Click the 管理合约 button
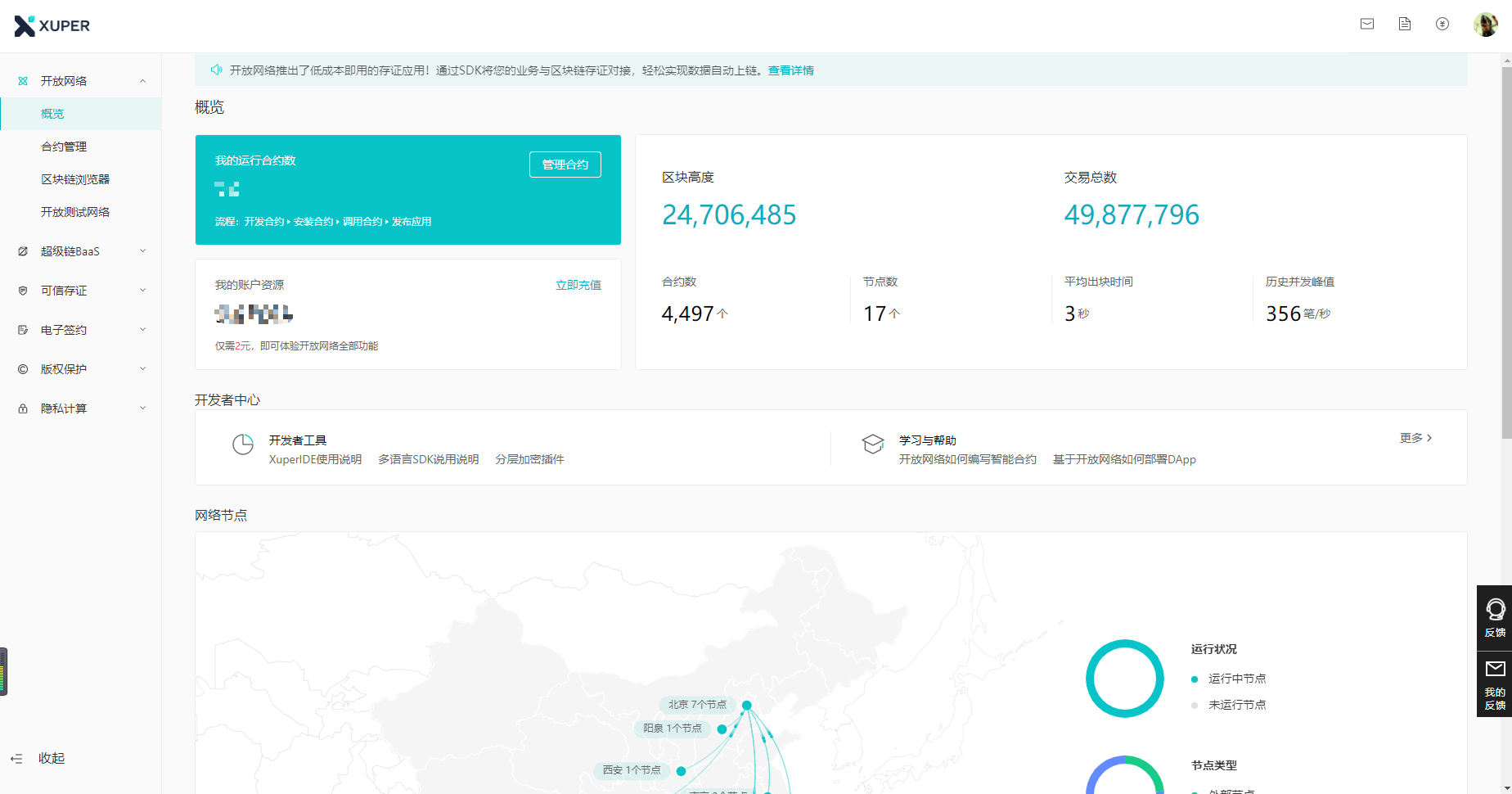The image size is (1512, 794). coord(565,165)
